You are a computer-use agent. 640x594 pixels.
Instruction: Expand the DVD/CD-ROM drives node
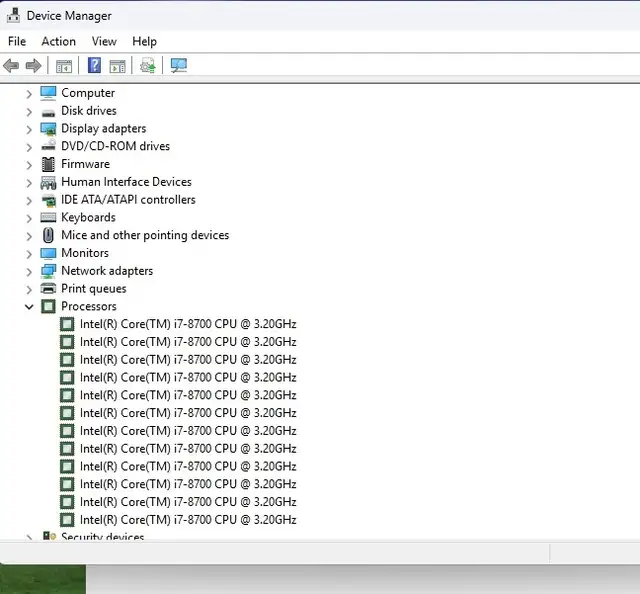[x=29, y=147]
